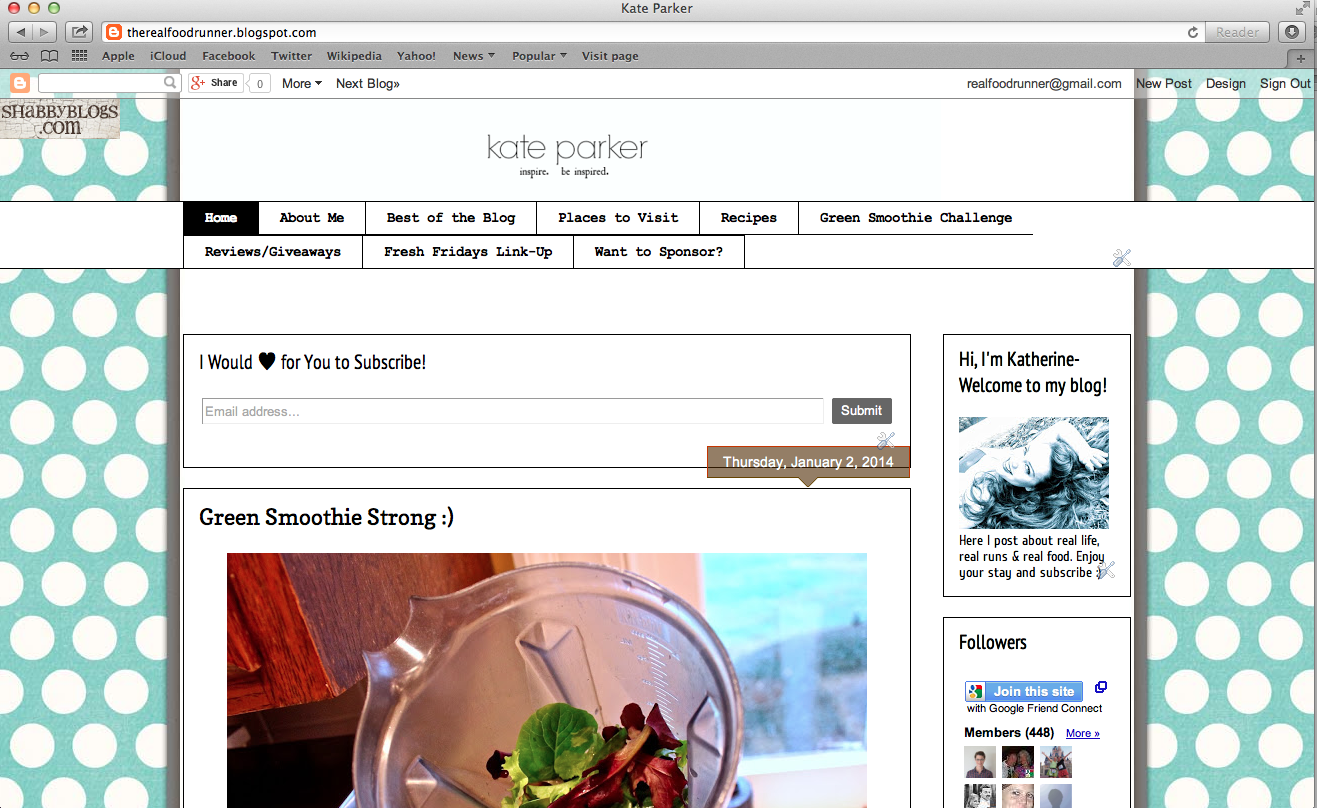Click the reload page icon in address bar
Image resolution: width=1317 pixels, height=808 pixels.
(x=1192, y=32)
